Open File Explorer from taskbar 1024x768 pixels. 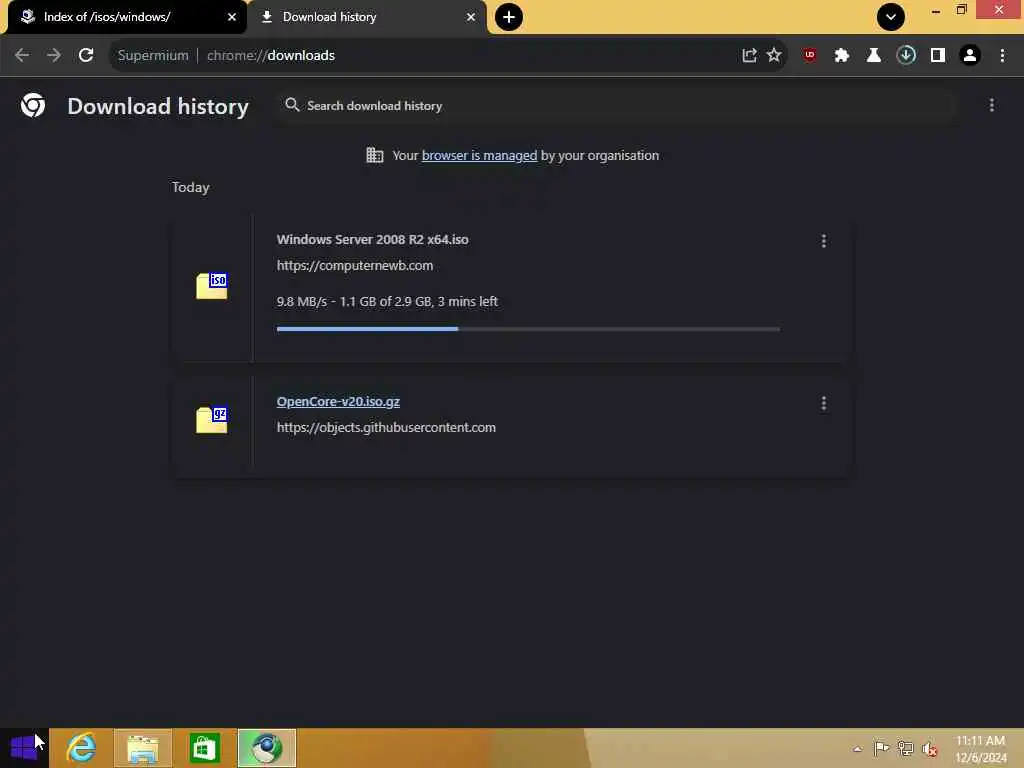click(143, 748)
